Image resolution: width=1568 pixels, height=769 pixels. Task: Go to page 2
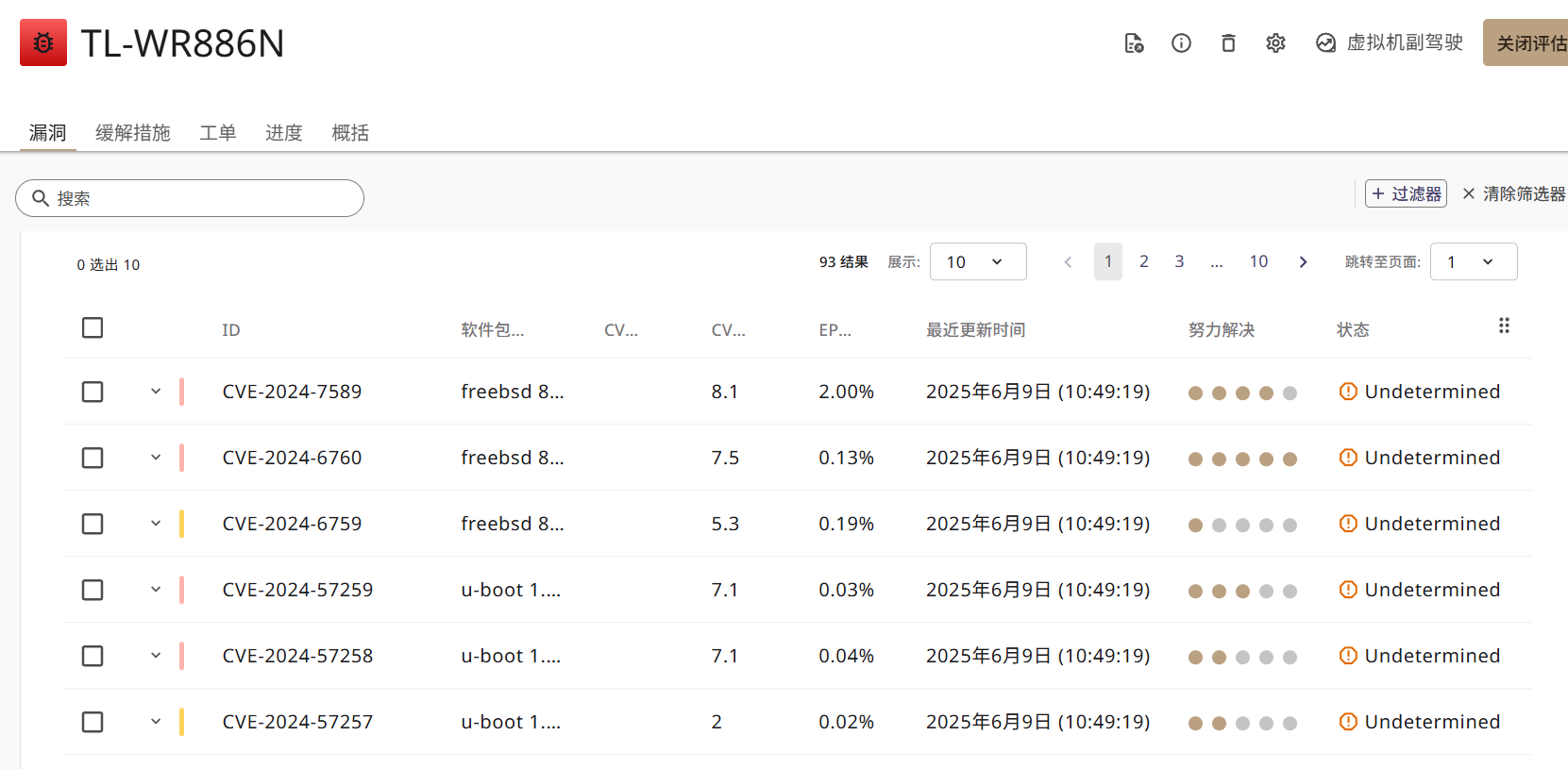1144,261
